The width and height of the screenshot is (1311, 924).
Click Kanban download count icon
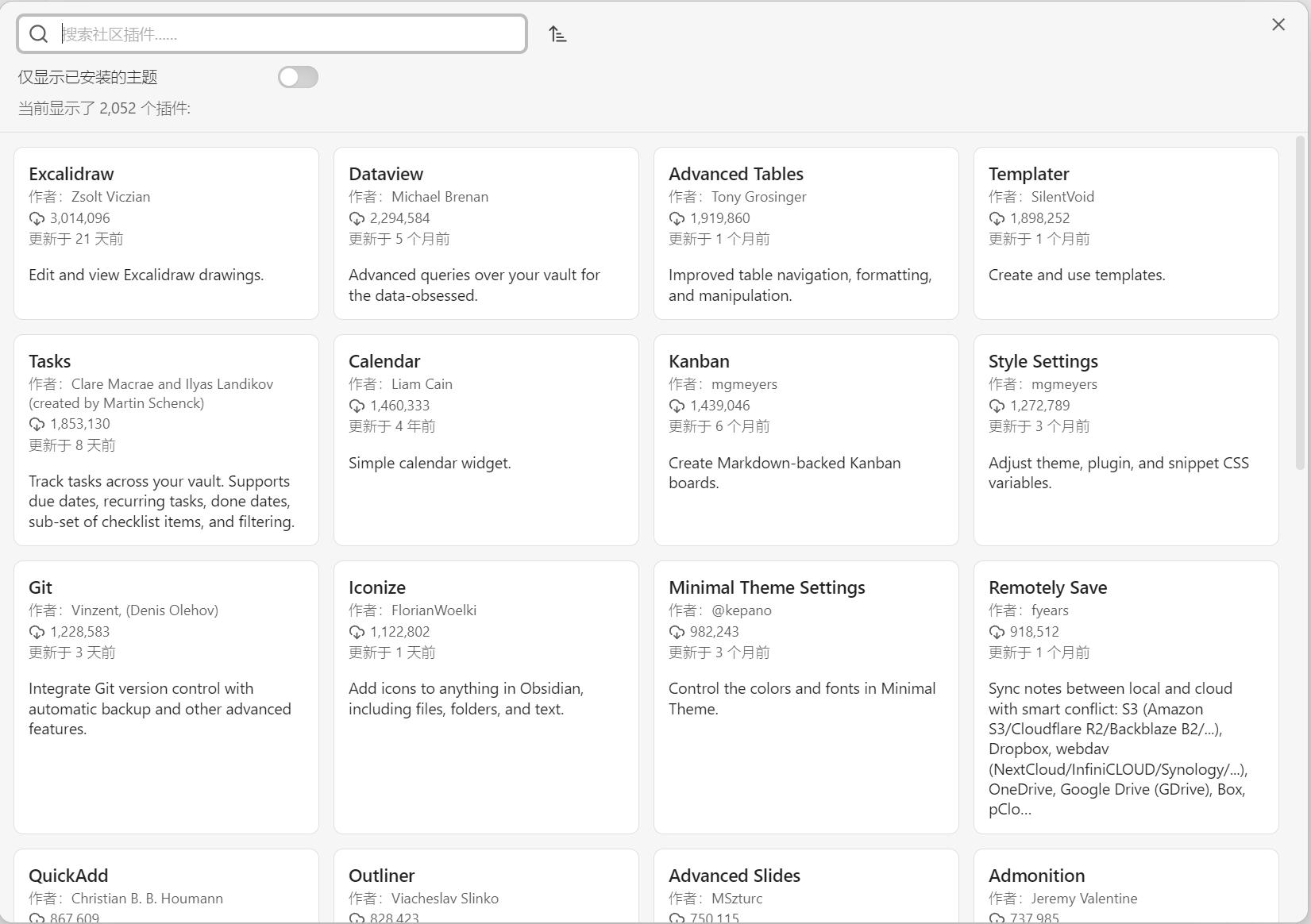click(677, 406)
